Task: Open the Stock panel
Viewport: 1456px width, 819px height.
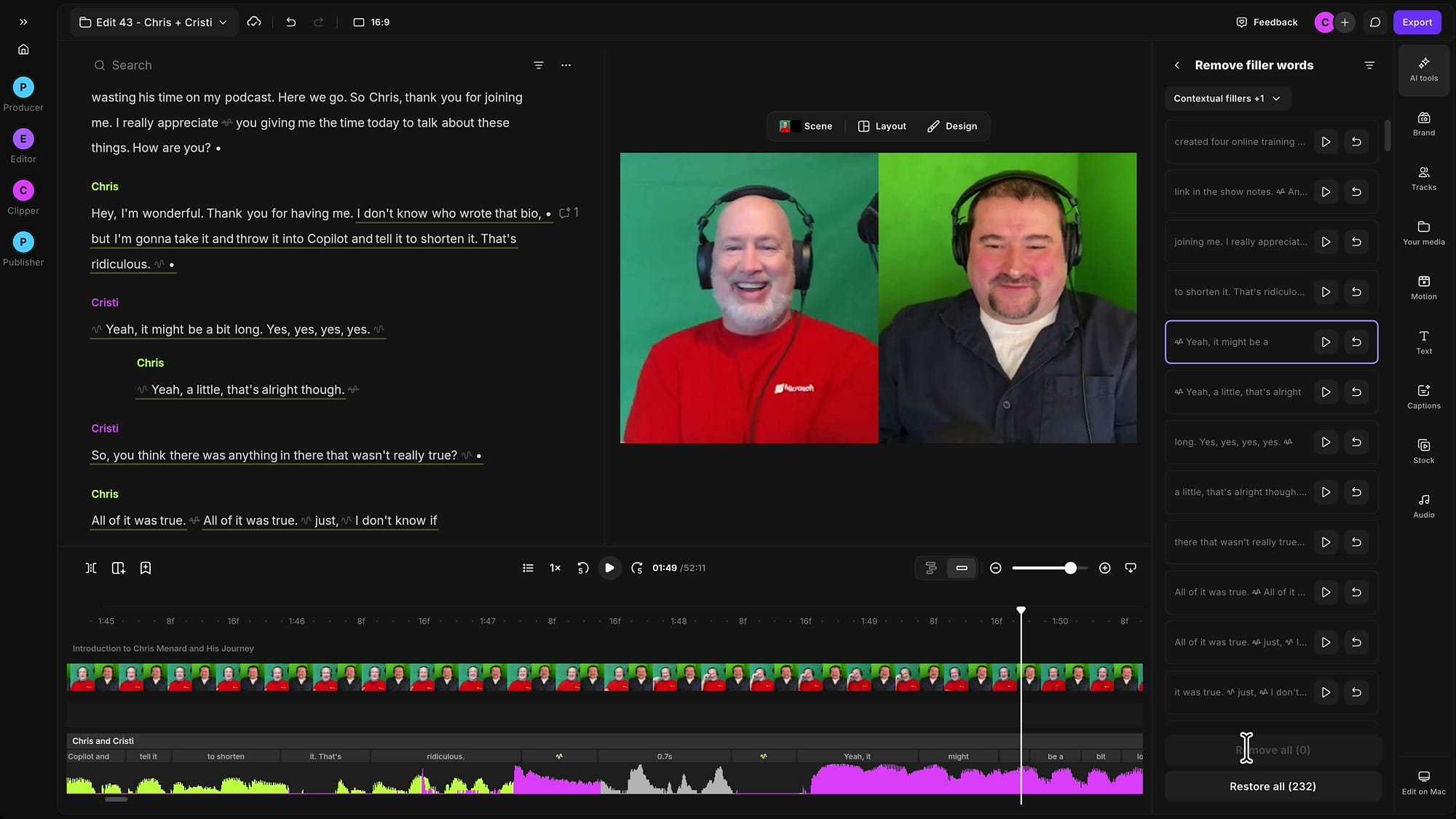Action: 1423,451
